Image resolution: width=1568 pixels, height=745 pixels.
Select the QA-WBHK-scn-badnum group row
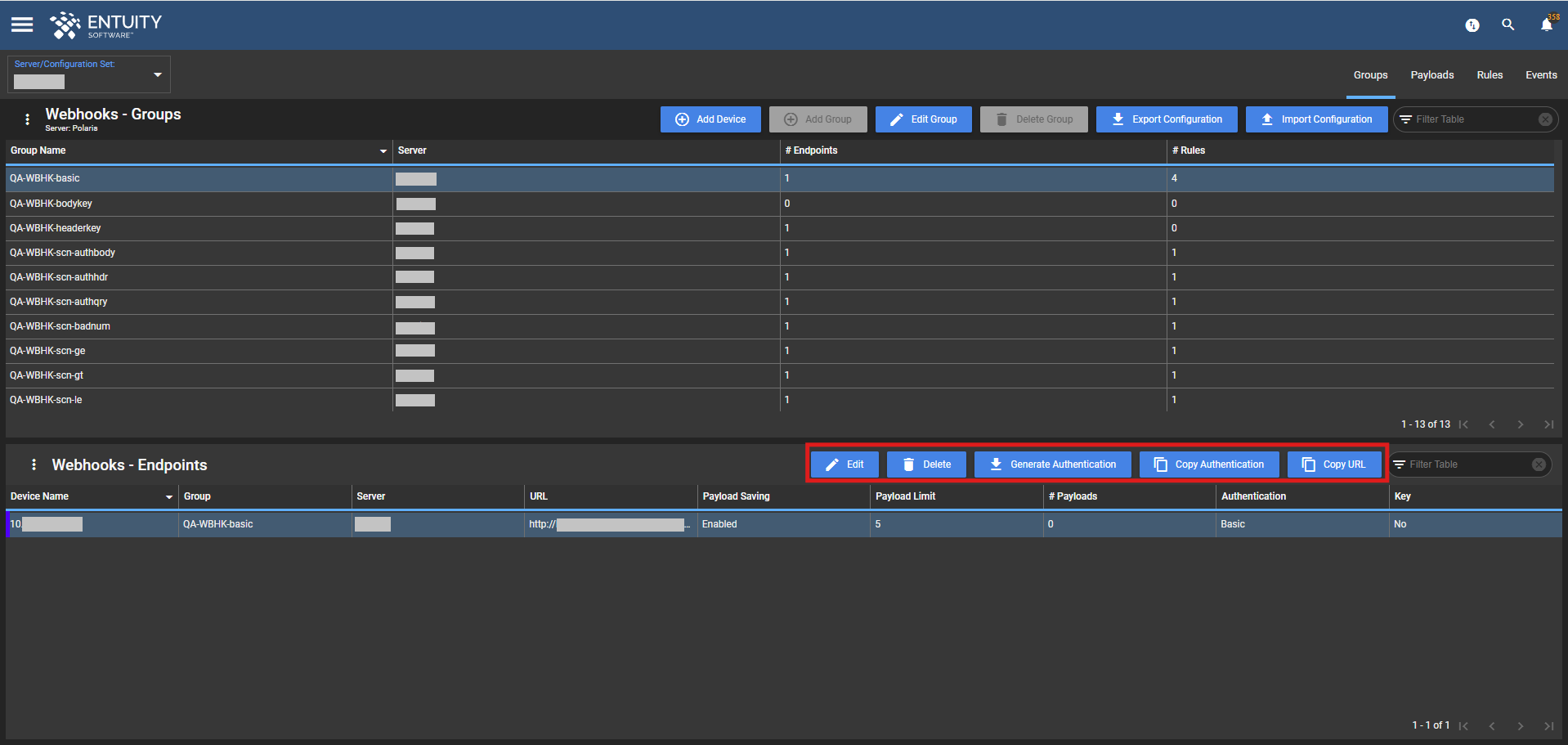pyautogui.click(x=780, y=326)
